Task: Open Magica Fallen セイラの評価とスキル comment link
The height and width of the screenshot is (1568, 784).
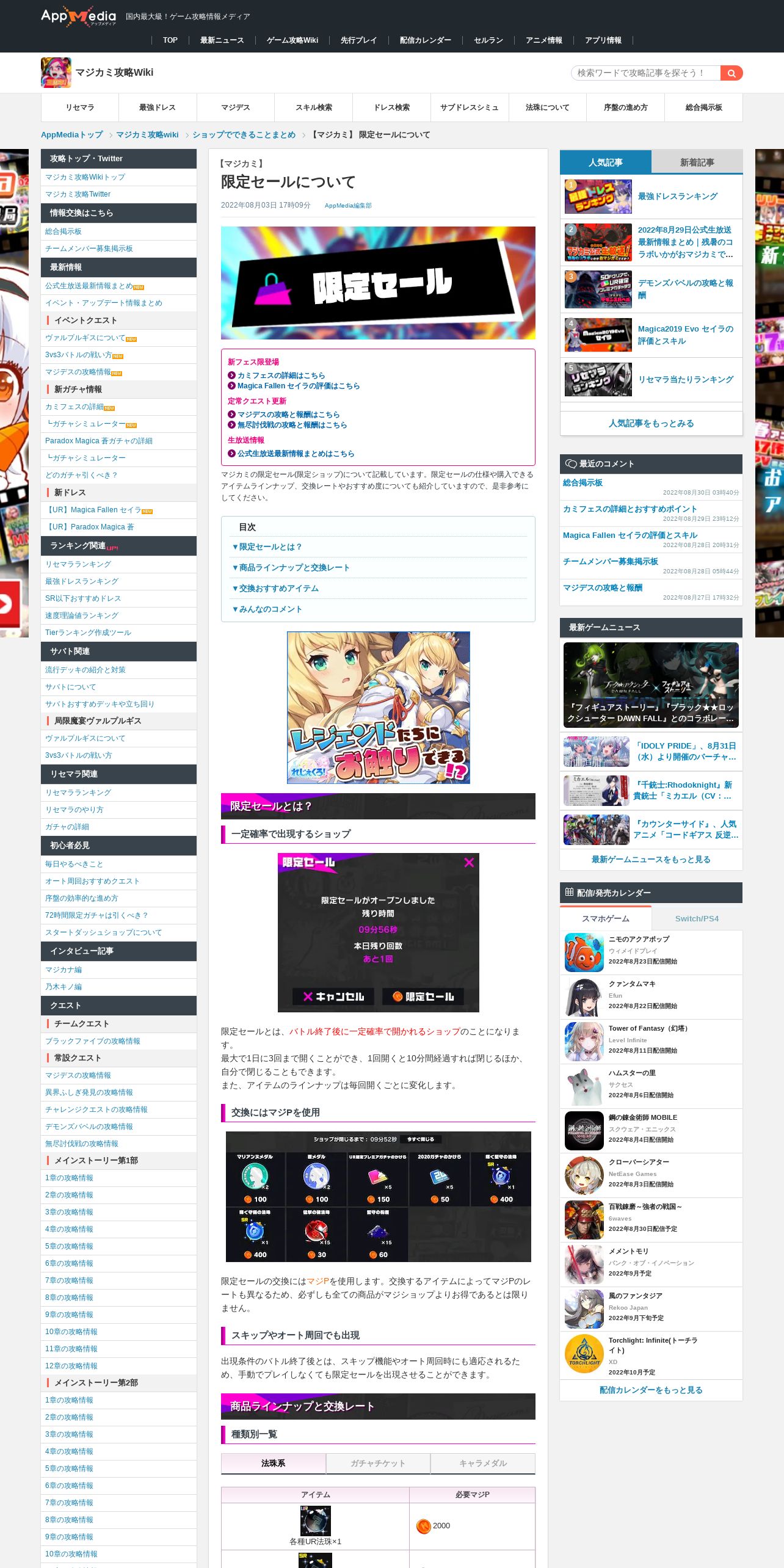Action: click(x=630, y=535)
